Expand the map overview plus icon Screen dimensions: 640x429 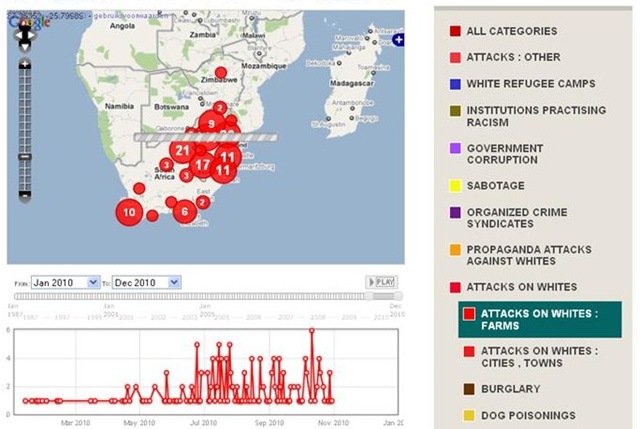coord(398,40)
